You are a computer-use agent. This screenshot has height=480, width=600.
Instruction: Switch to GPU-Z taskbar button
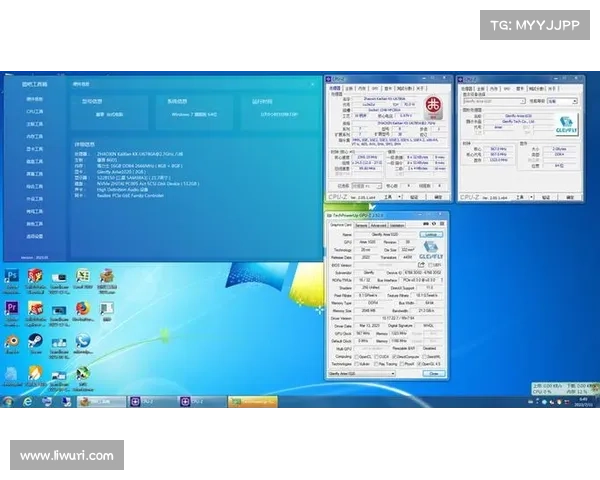click(253, 402)
